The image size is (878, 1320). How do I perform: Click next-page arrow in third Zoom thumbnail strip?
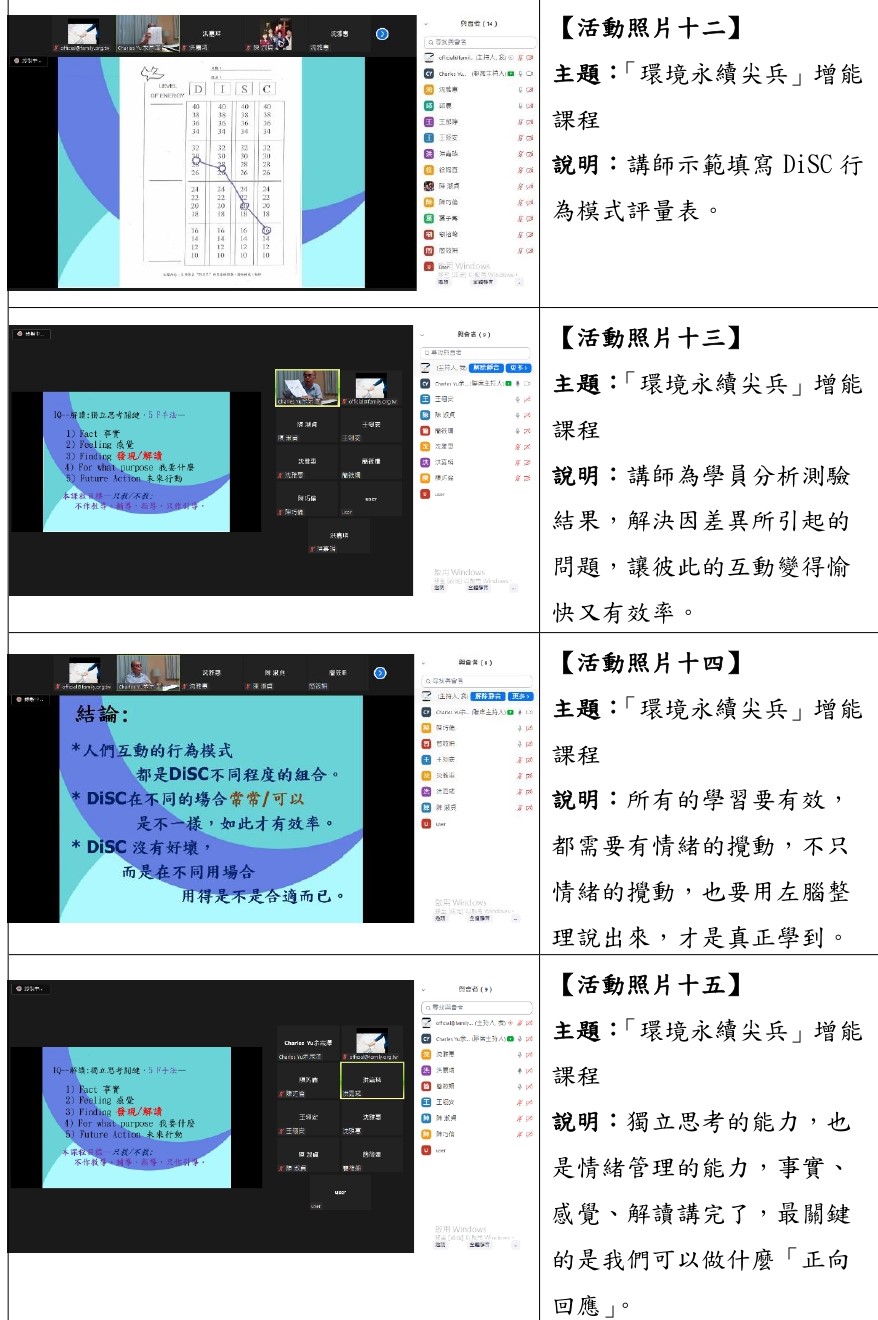(380, 673)
